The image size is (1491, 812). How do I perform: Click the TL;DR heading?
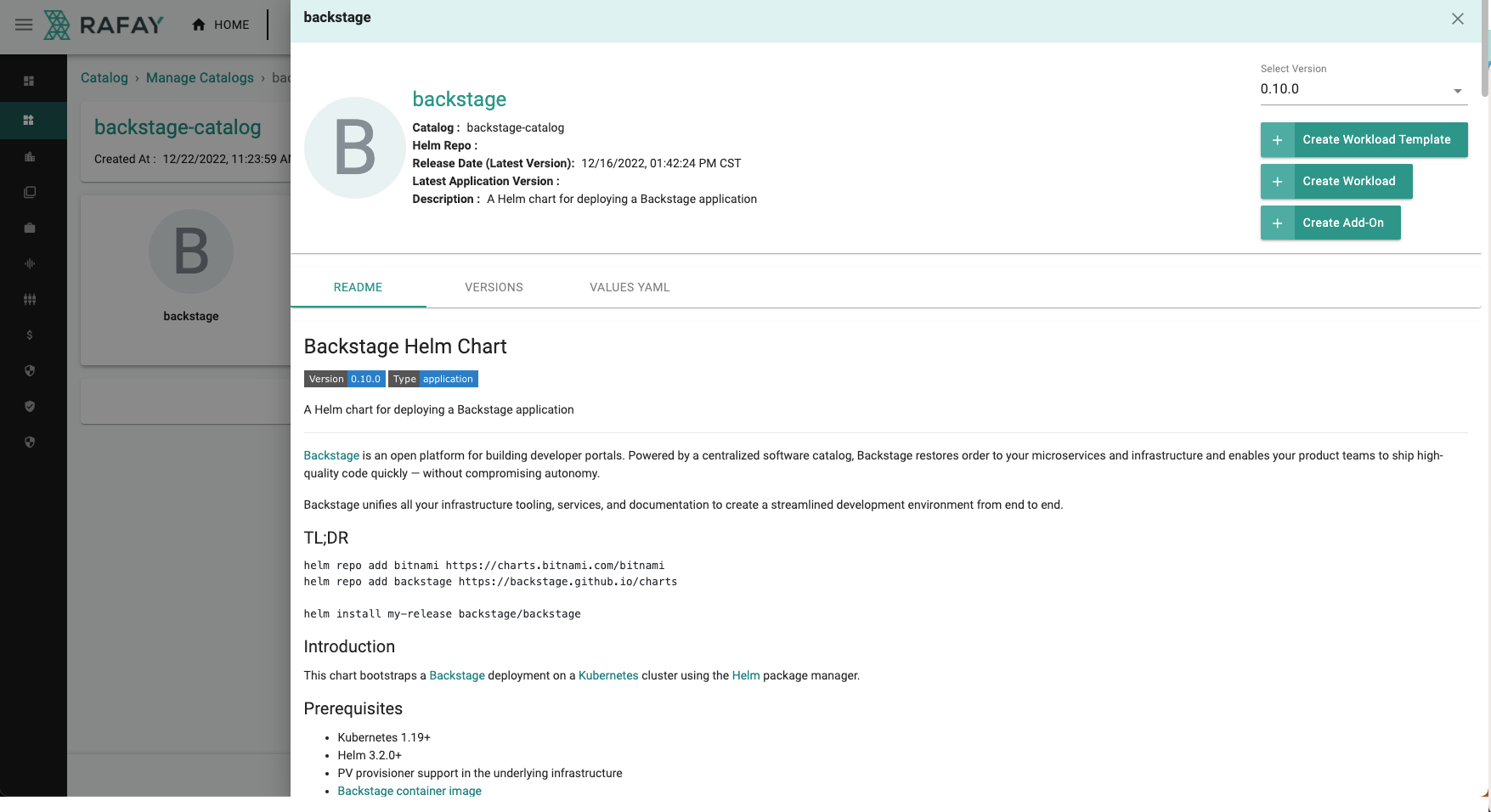click(x=326, y=538)
